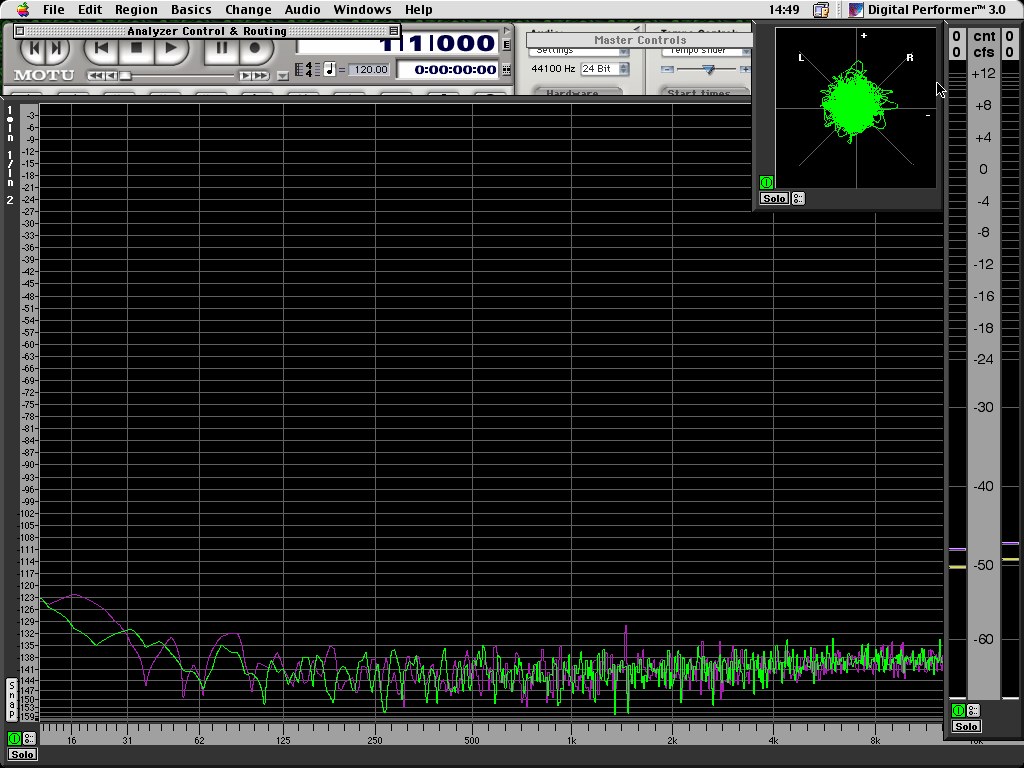Click the quarter-note tempo beat icon
The image size is (1024, 768).
(x=329, y=69)
